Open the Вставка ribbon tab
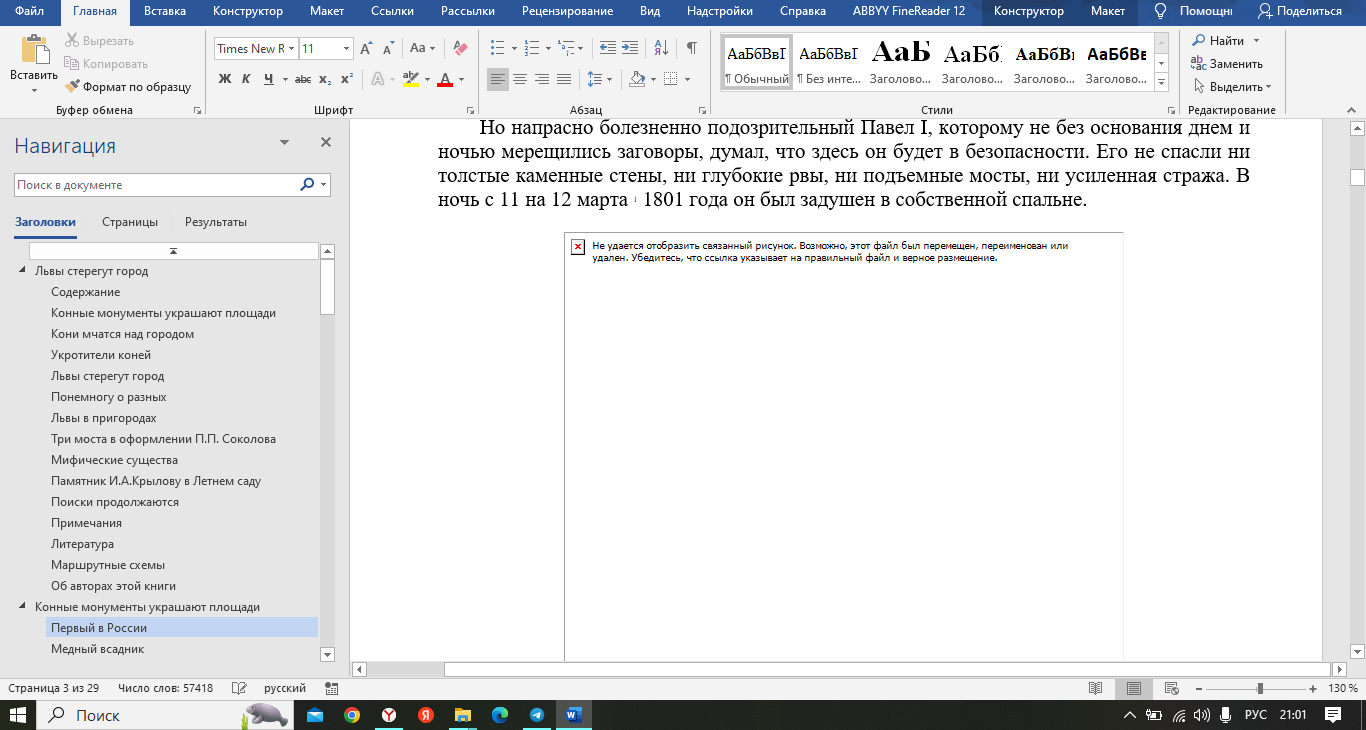 pos(164,11)
